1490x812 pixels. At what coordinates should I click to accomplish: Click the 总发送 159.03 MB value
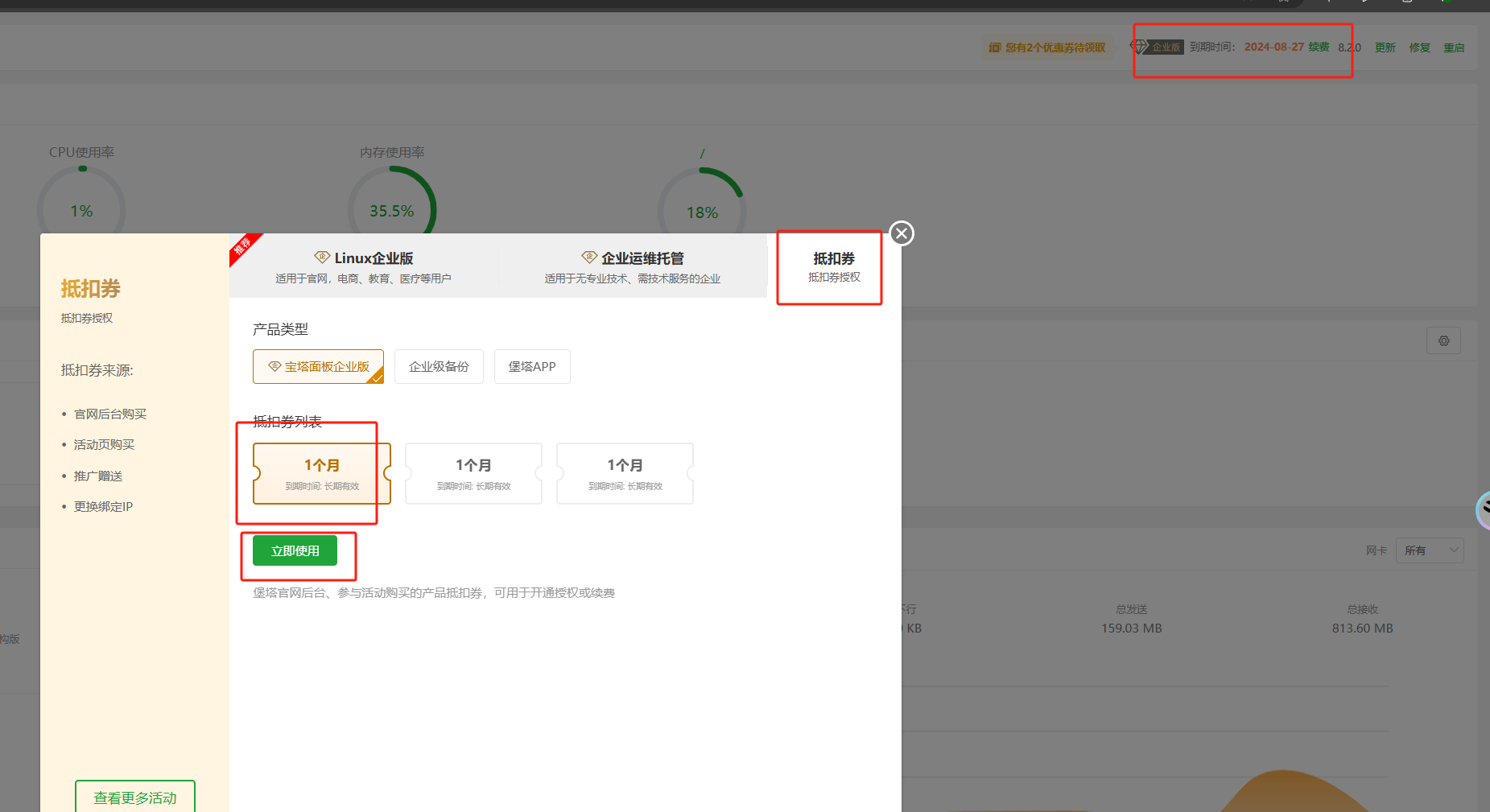[1132, 628]
